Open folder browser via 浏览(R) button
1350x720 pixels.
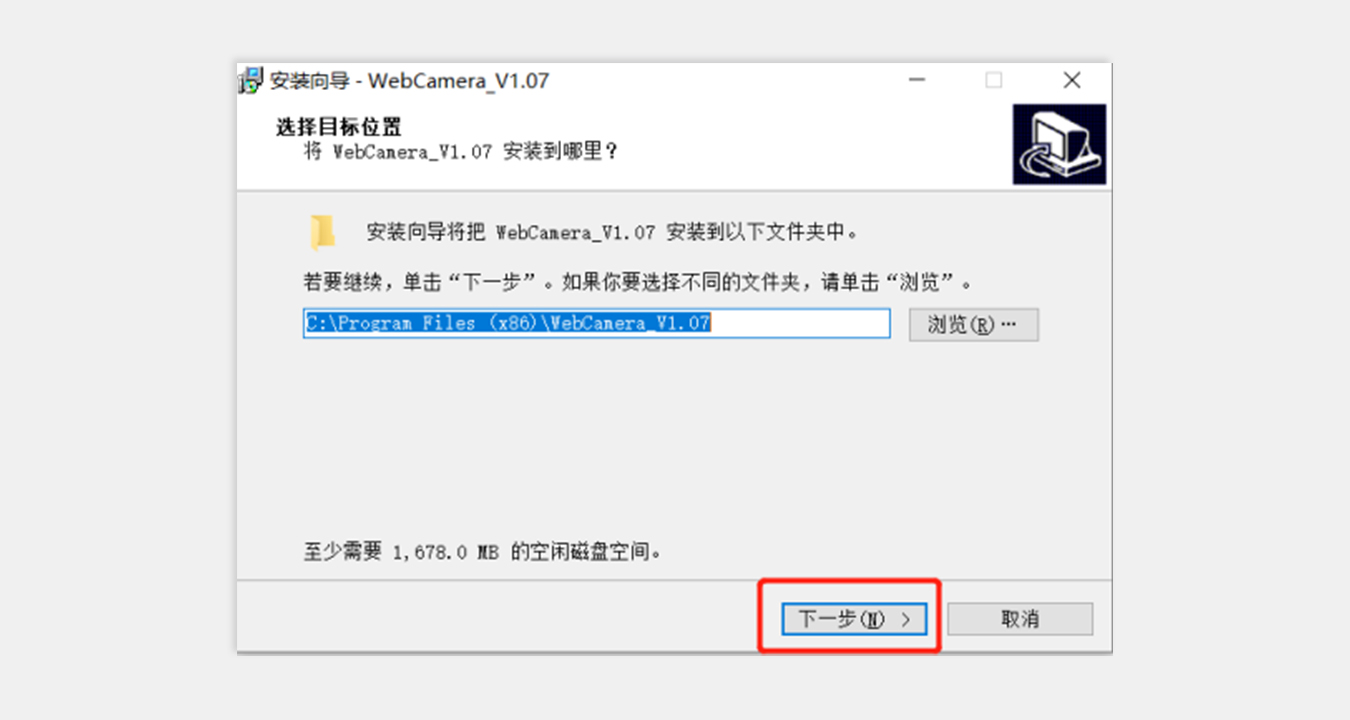click(x=973, y=325)
